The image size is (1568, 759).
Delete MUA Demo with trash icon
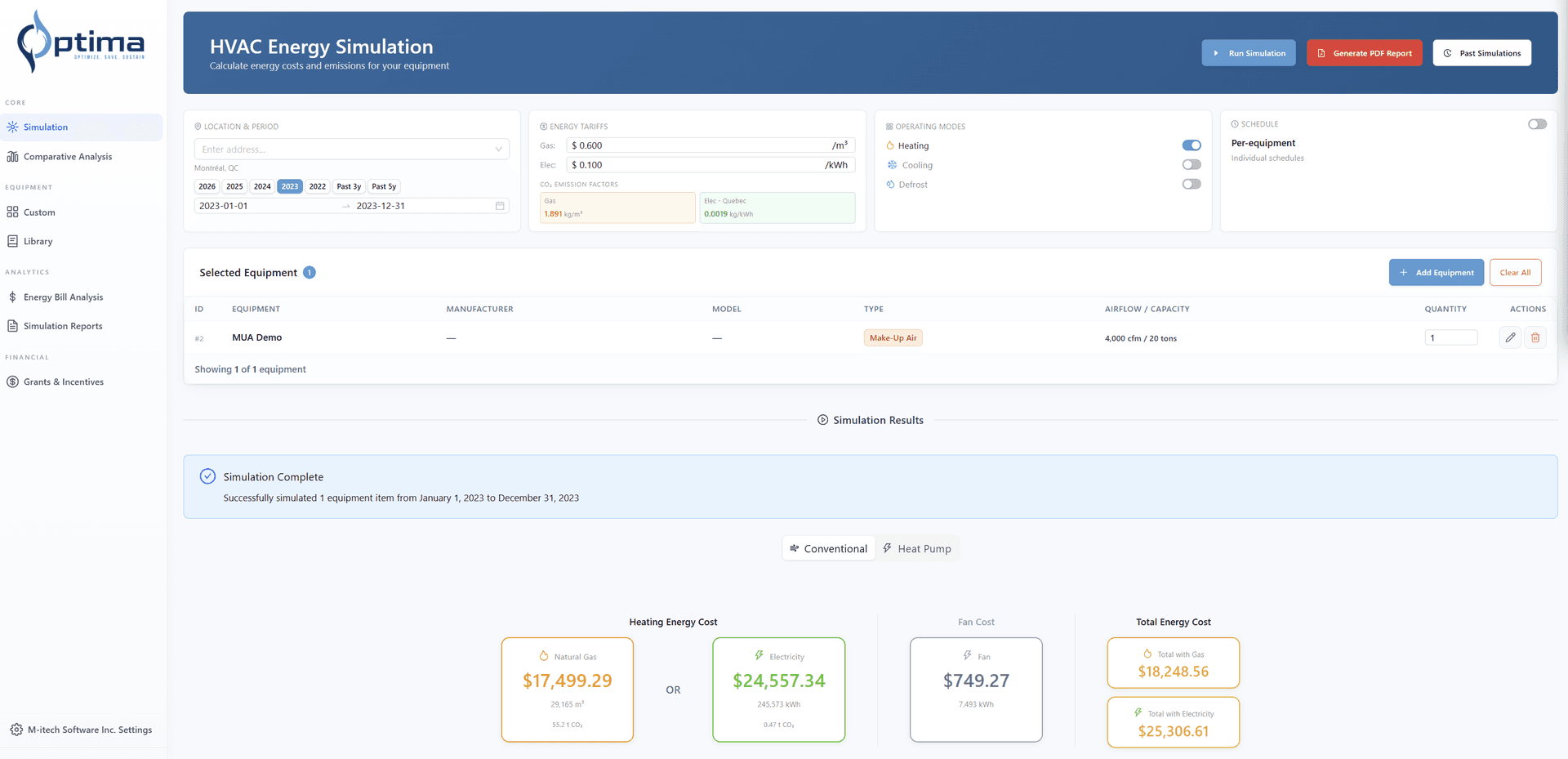click(x=1535, y=337)
